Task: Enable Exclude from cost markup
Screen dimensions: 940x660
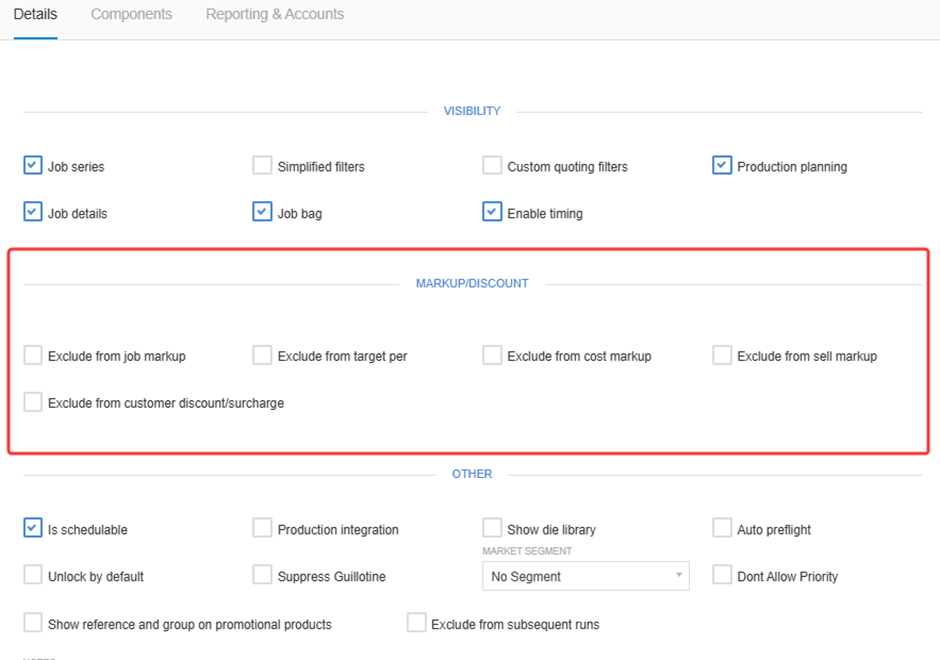Action: pyautogui.click(x=492, y=355)
